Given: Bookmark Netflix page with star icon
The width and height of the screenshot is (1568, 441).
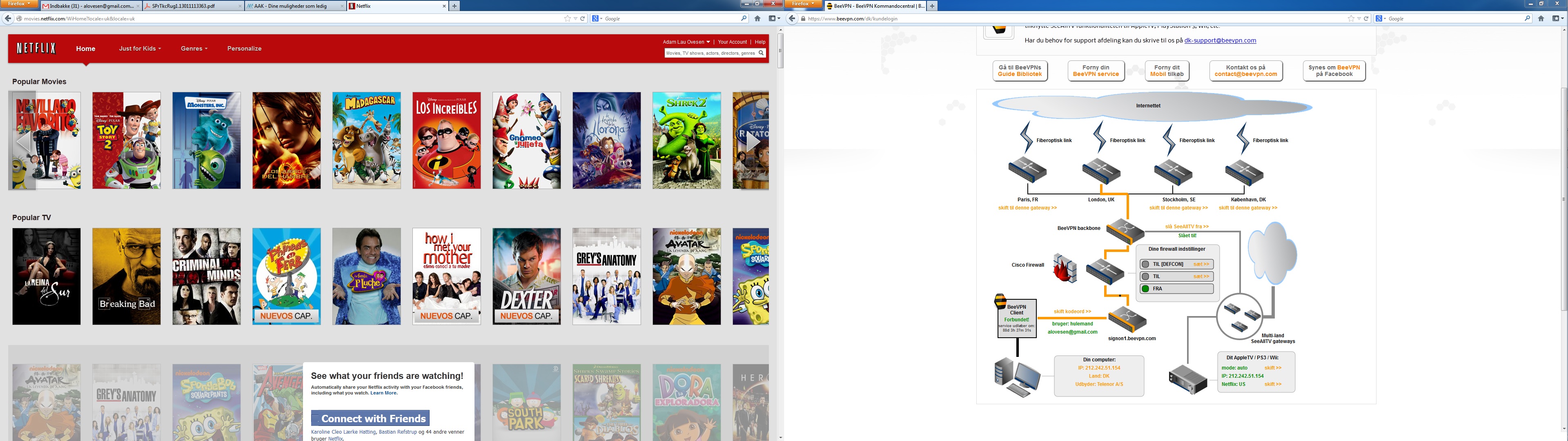Looking at the screenshot, I should 567,19.
